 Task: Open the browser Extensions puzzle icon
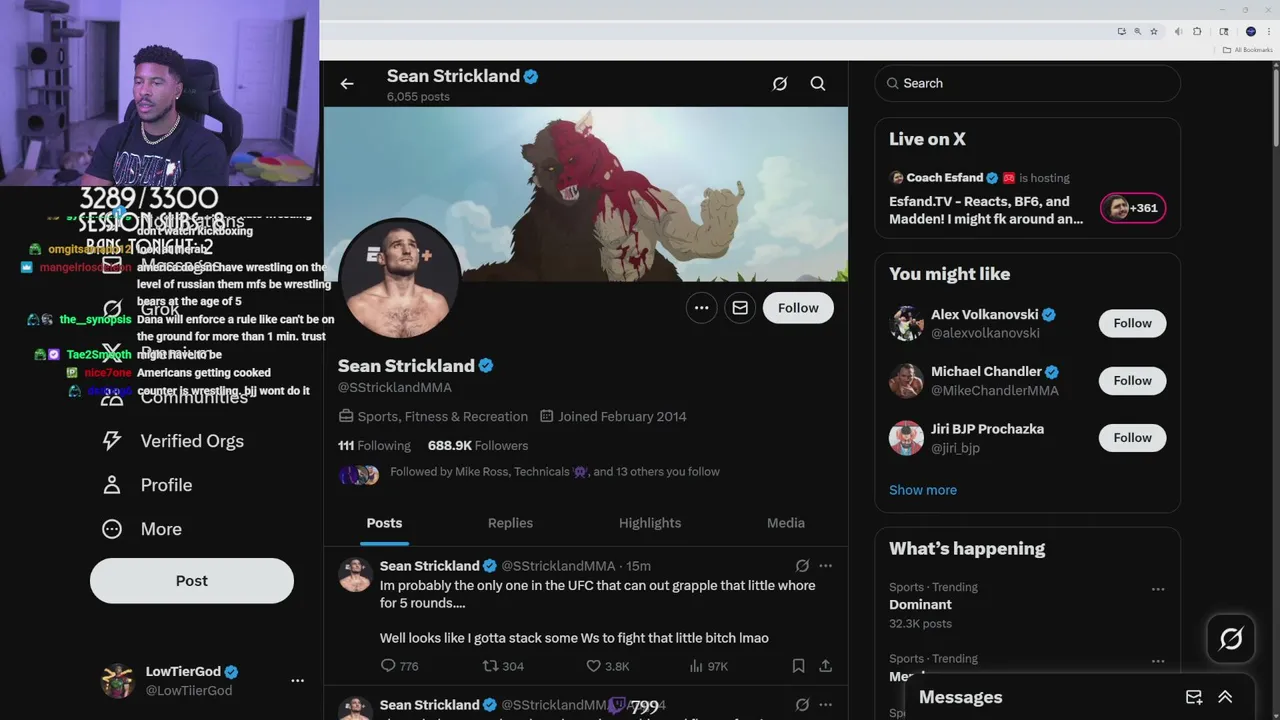1197,32
